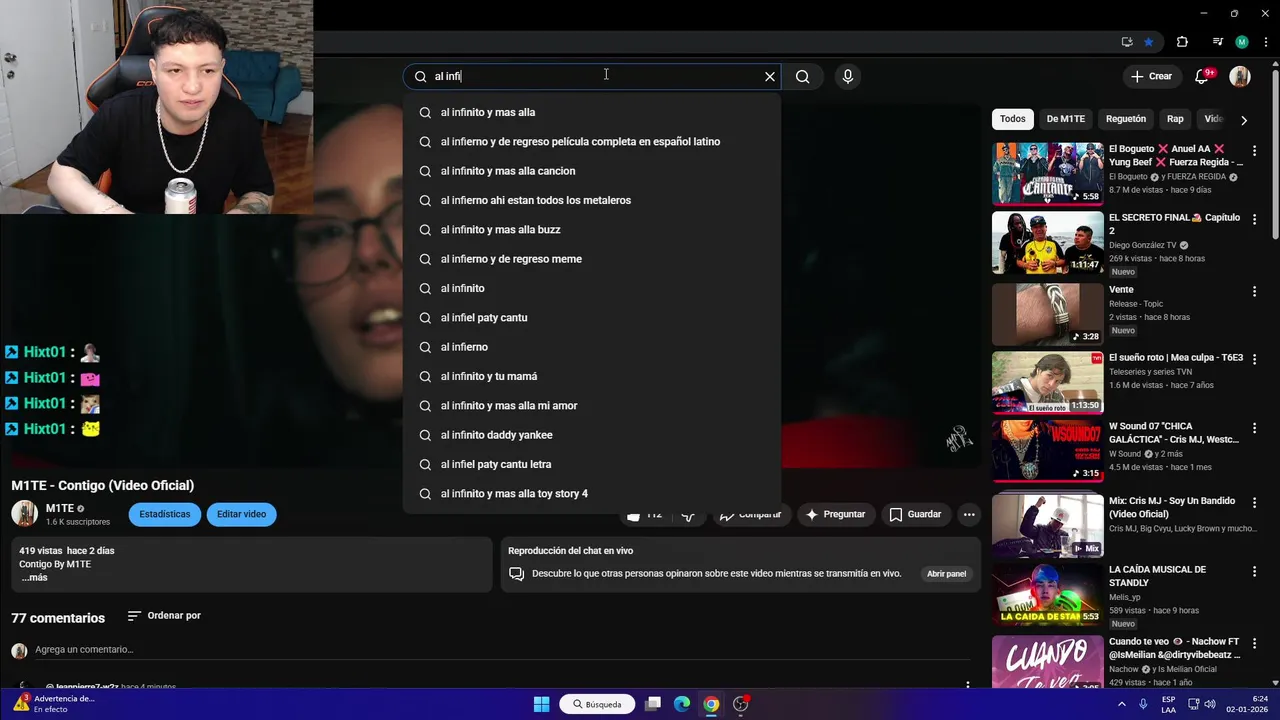Image resolution: width=1280 pixels, height=720 pixels.
Task: Clear the search box with the X icon
Action: click(770, 76)
